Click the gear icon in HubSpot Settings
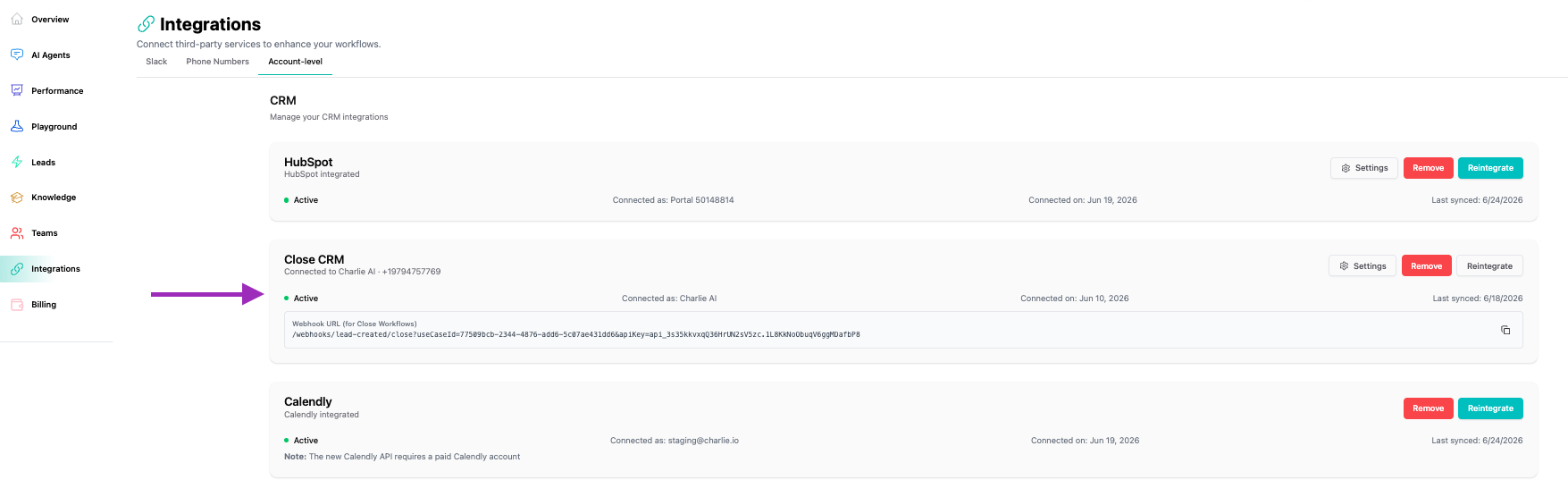Image resolution: width=1568 pixels, height=488 pixels. tap(1346, 168)
